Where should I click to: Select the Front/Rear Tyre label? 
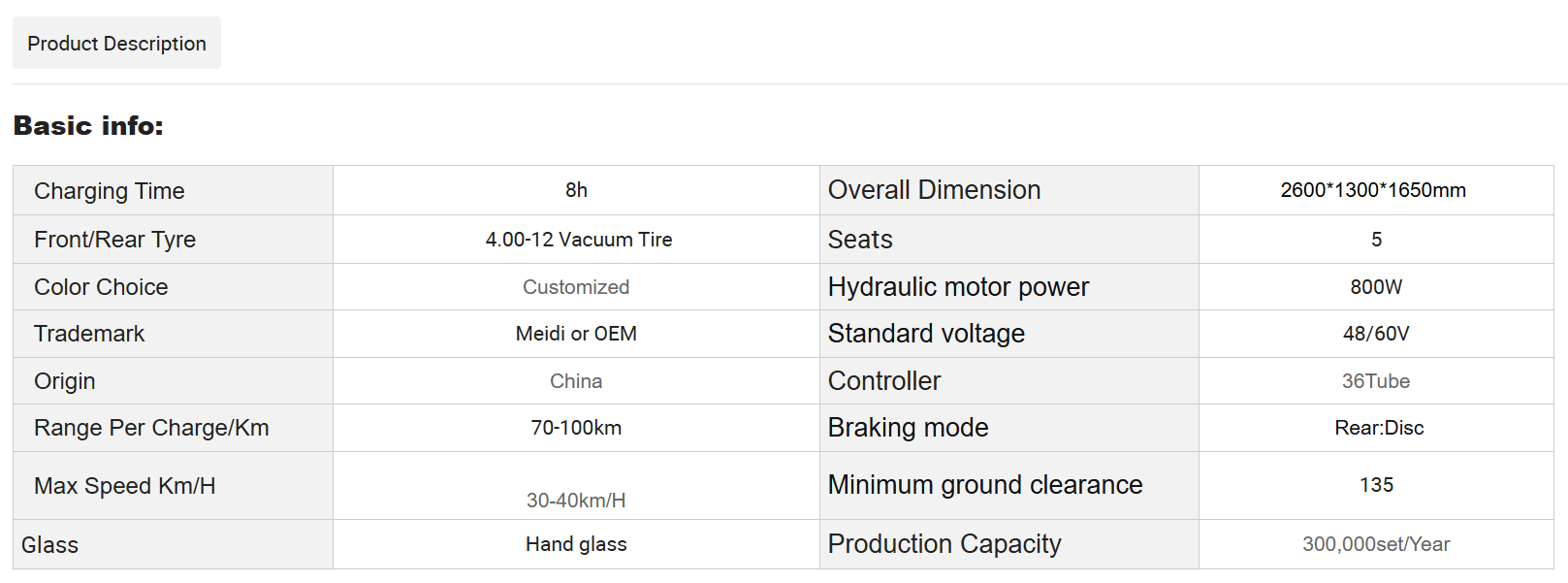coord(114,240)
